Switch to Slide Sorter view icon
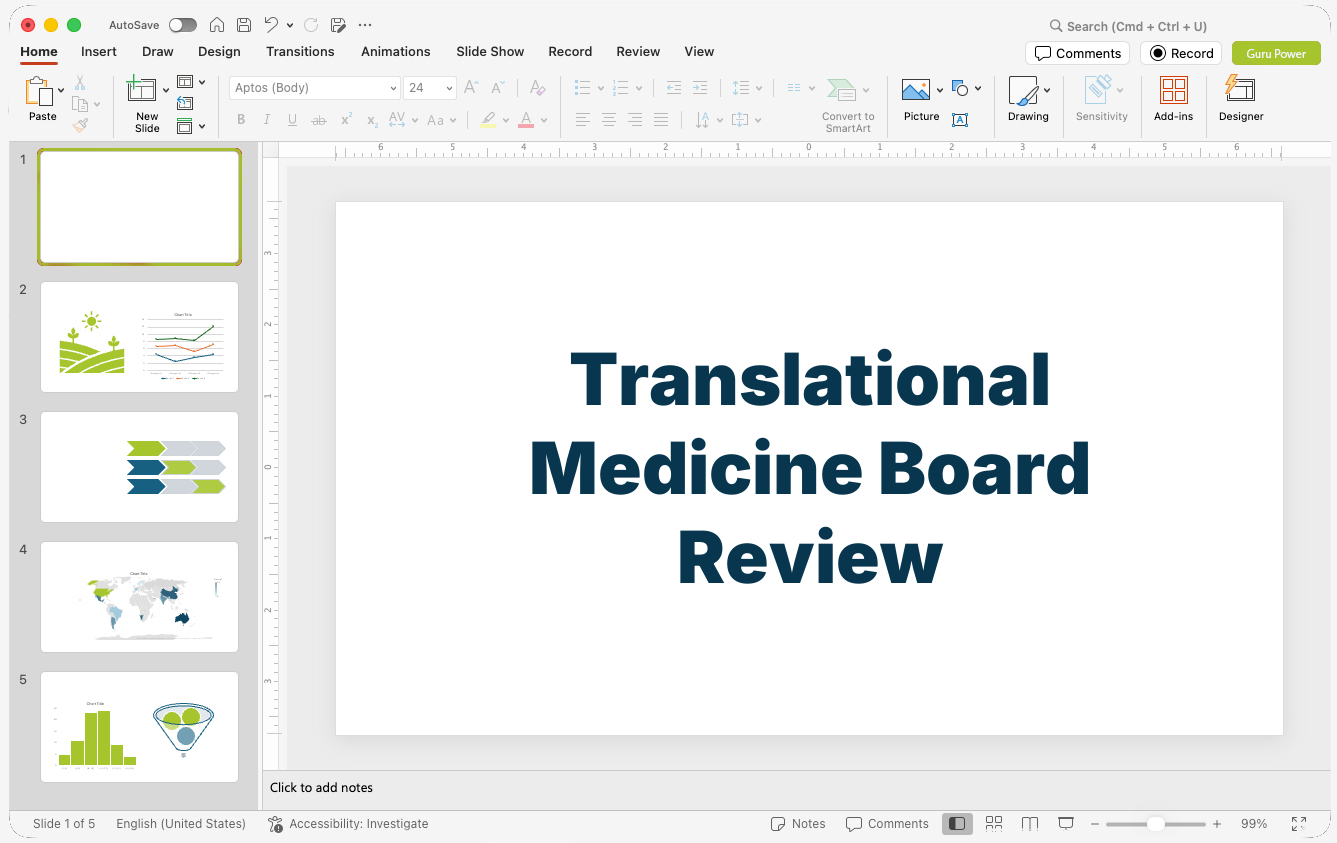Image resolution: width=1337 pixels, height=843 pixels. (x=994, y=824)
